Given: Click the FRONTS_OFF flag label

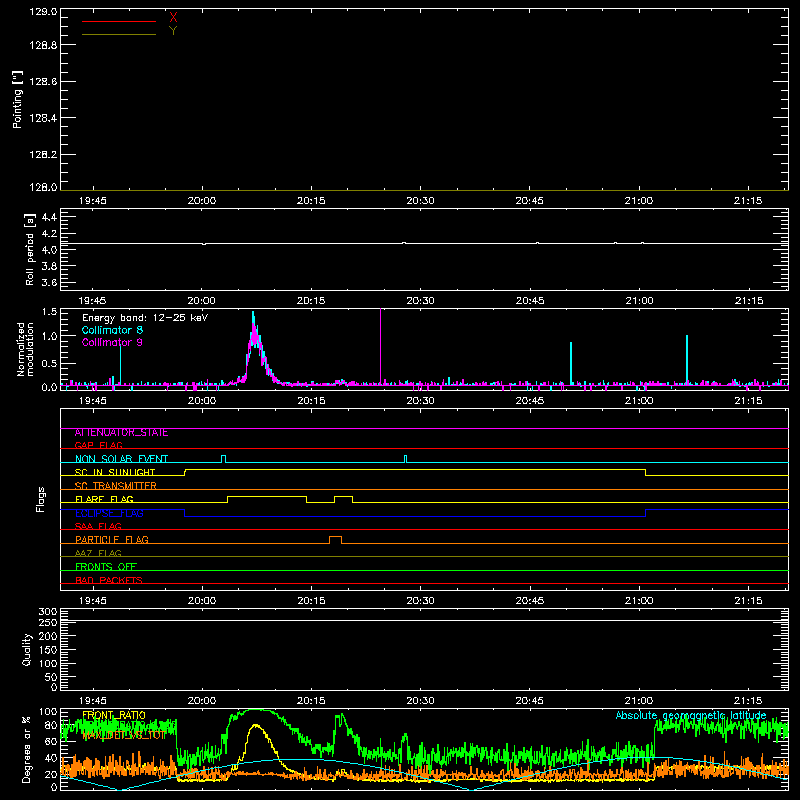Looking at the screenshot, I should coord(106,567).
